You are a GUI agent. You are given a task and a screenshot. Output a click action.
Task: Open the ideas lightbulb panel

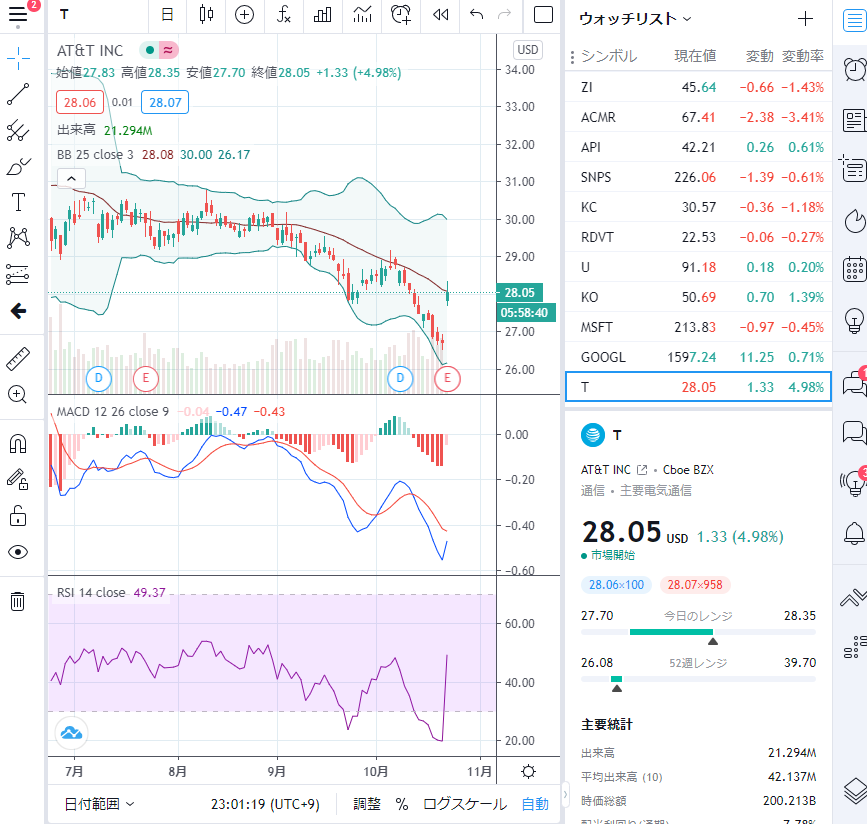(x=854, y=321)
